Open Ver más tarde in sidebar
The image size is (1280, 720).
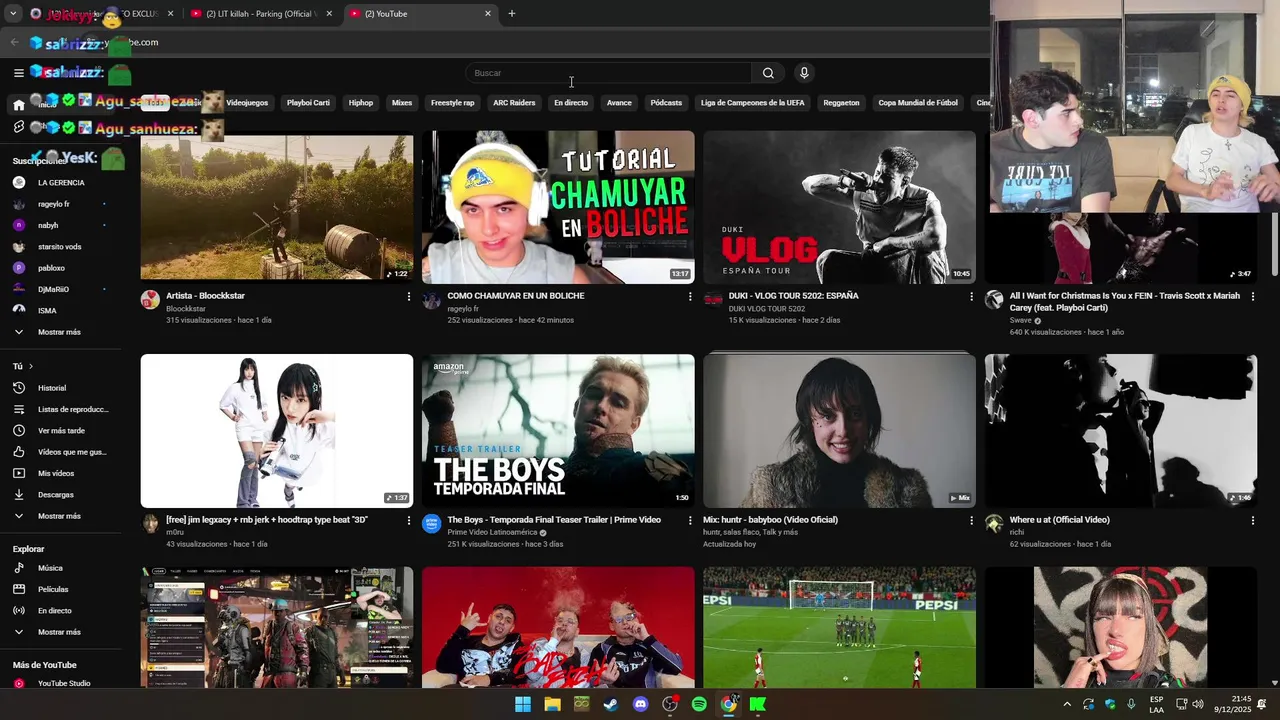coord(60,431)
